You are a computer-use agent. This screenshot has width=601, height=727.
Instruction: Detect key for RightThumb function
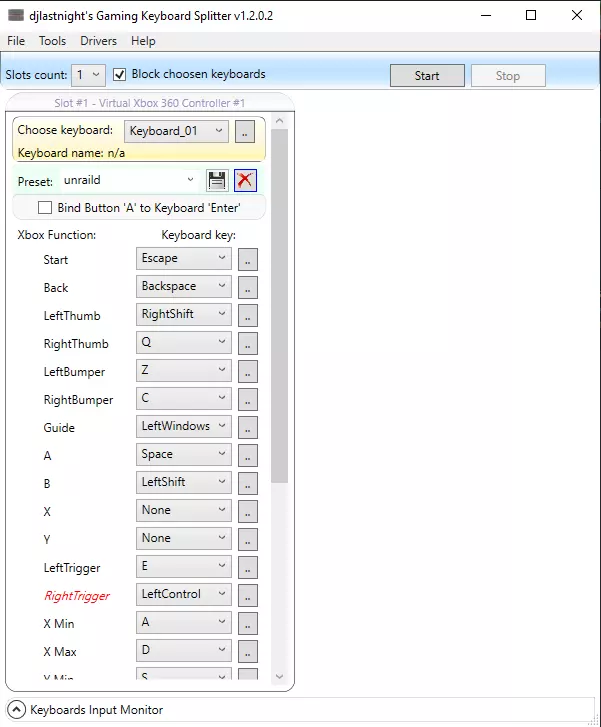point(248,343)
